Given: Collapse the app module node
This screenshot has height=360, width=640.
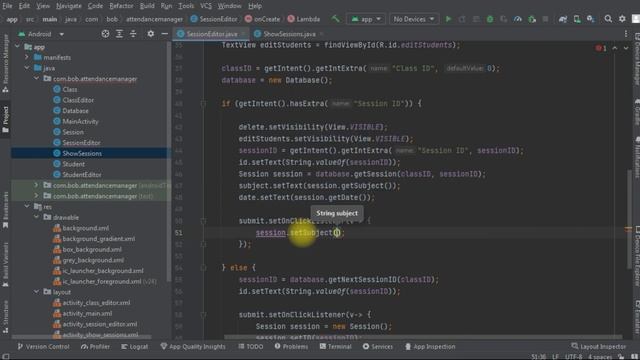Looking at the screenshot, I should [x=17, y=47].
